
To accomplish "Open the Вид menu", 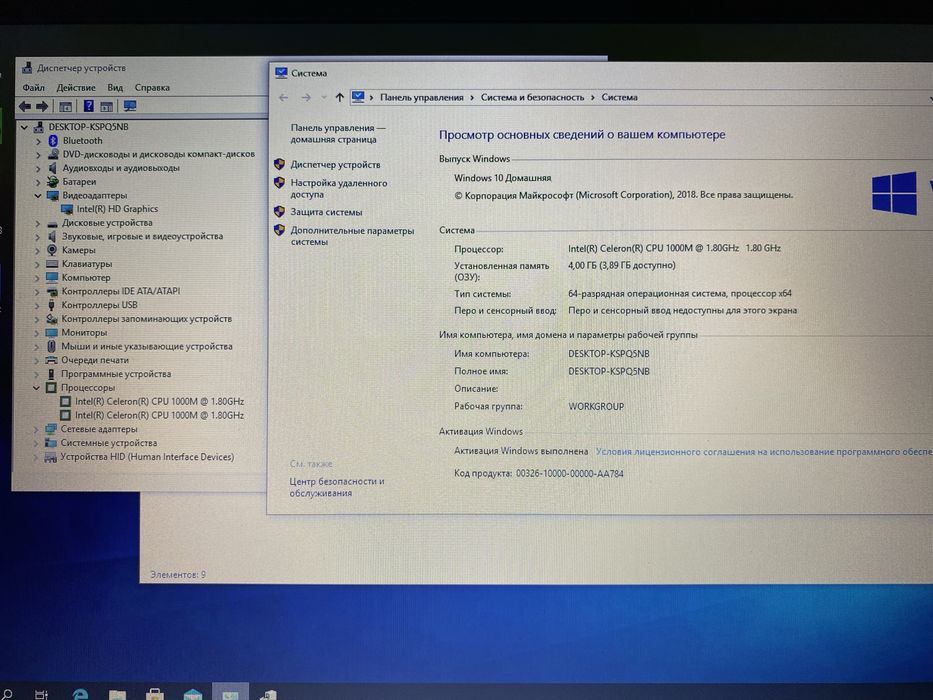I will (x=115, y=88).
